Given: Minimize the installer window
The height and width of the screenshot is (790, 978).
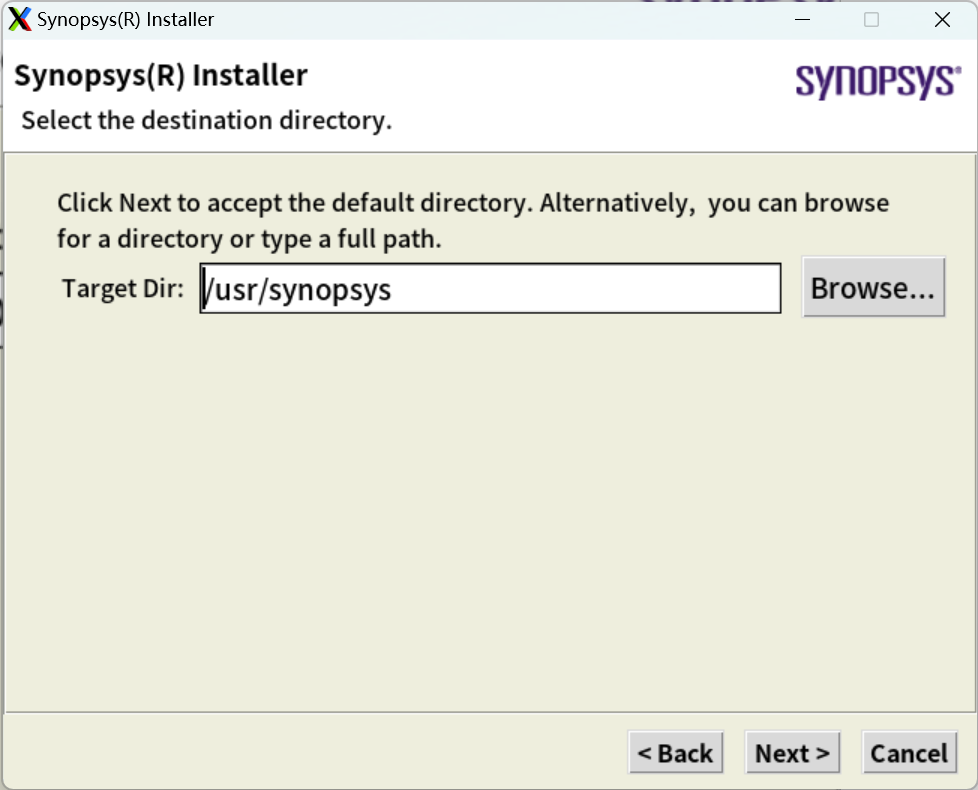Looking at the screenshot, I should point(801,19).
